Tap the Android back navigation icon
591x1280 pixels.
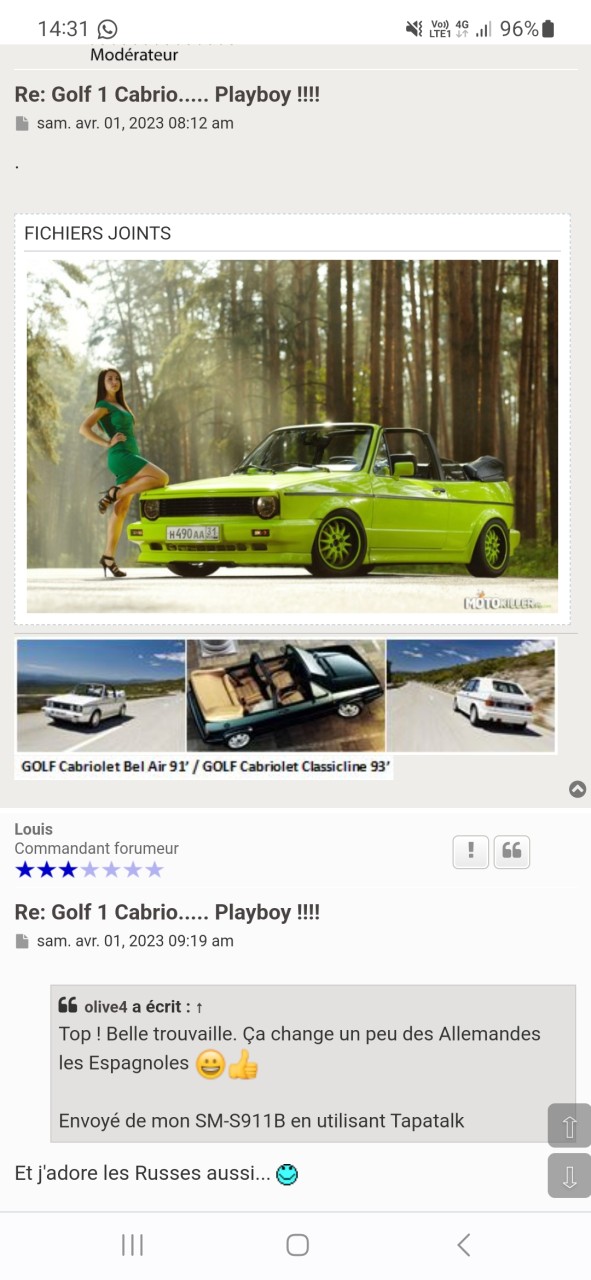[x=463, y=1244]
